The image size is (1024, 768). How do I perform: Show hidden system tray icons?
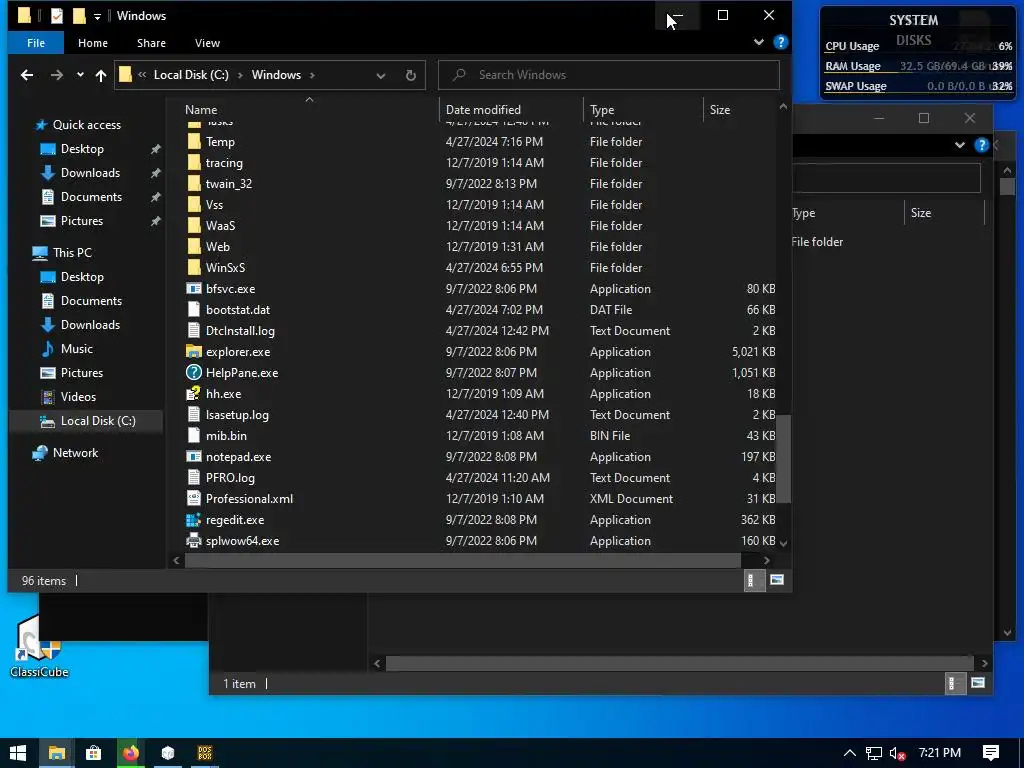[x=850, y=753]
